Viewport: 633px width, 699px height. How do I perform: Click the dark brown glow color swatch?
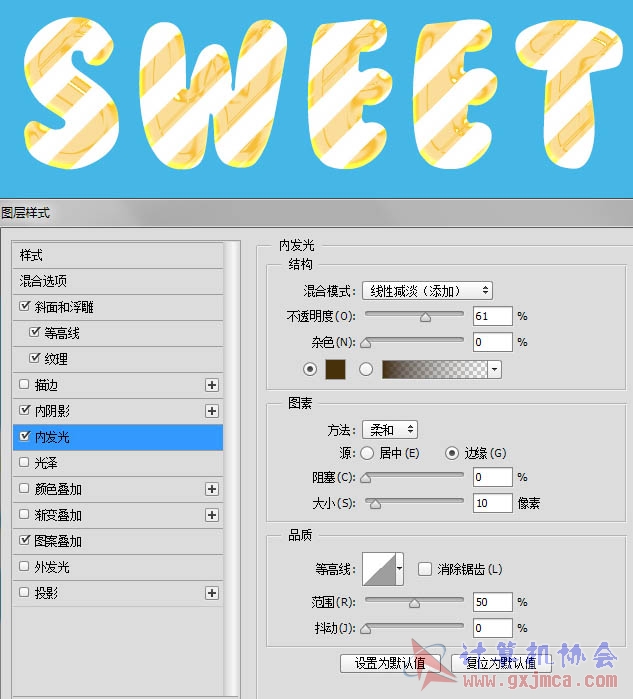pyautogui.click(x=335, y=370)
